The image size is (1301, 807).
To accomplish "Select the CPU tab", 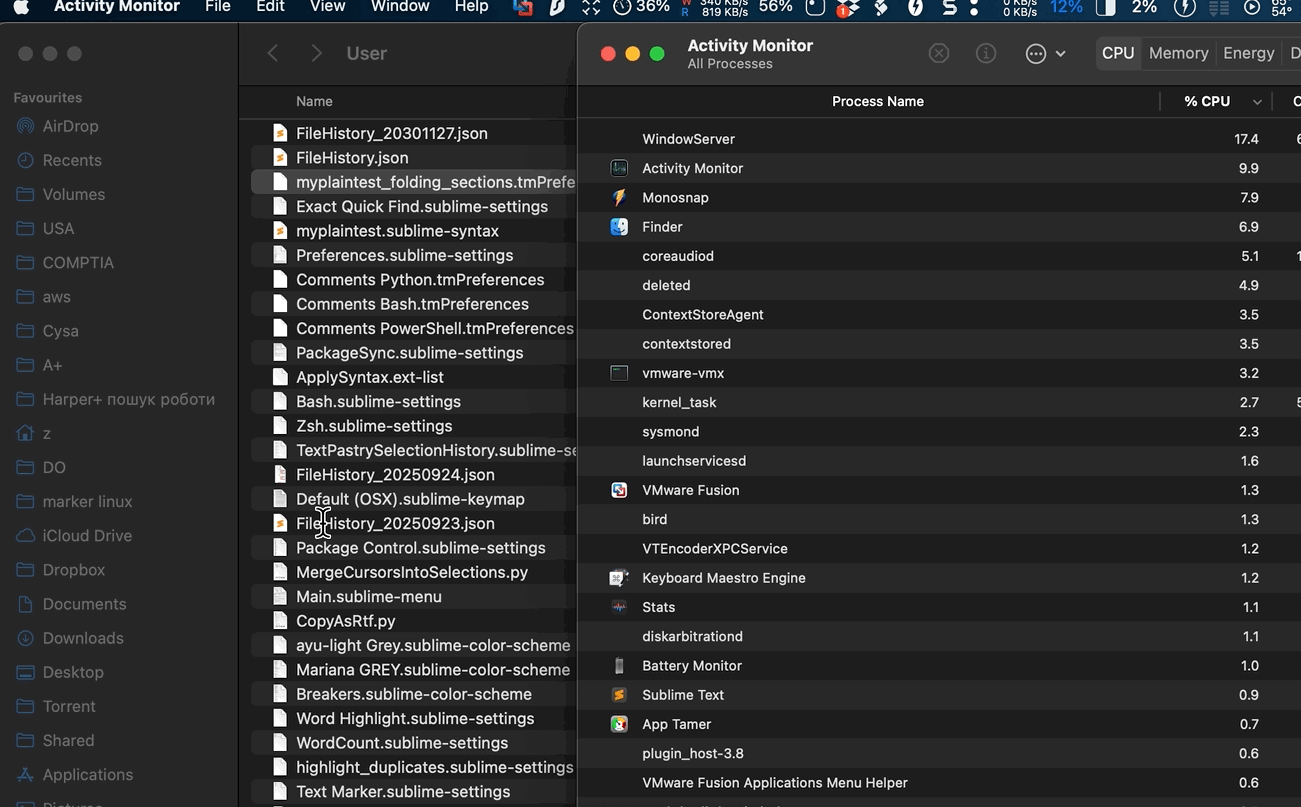I will (1117, 54).
